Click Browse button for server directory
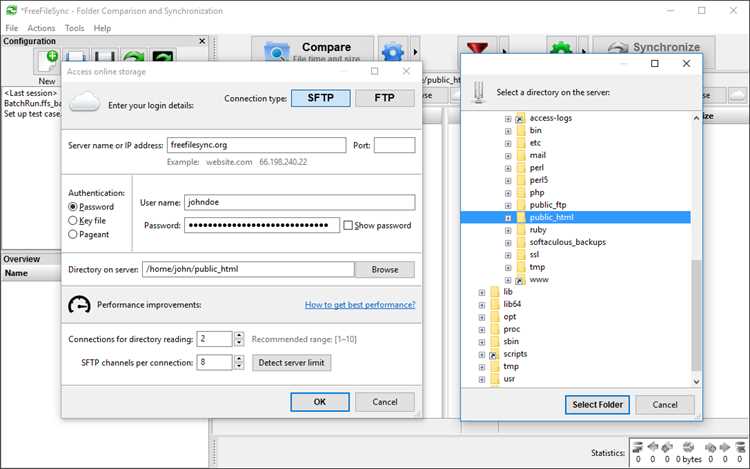Viewport: 750px width, 469px height. [x=385, y=270]
